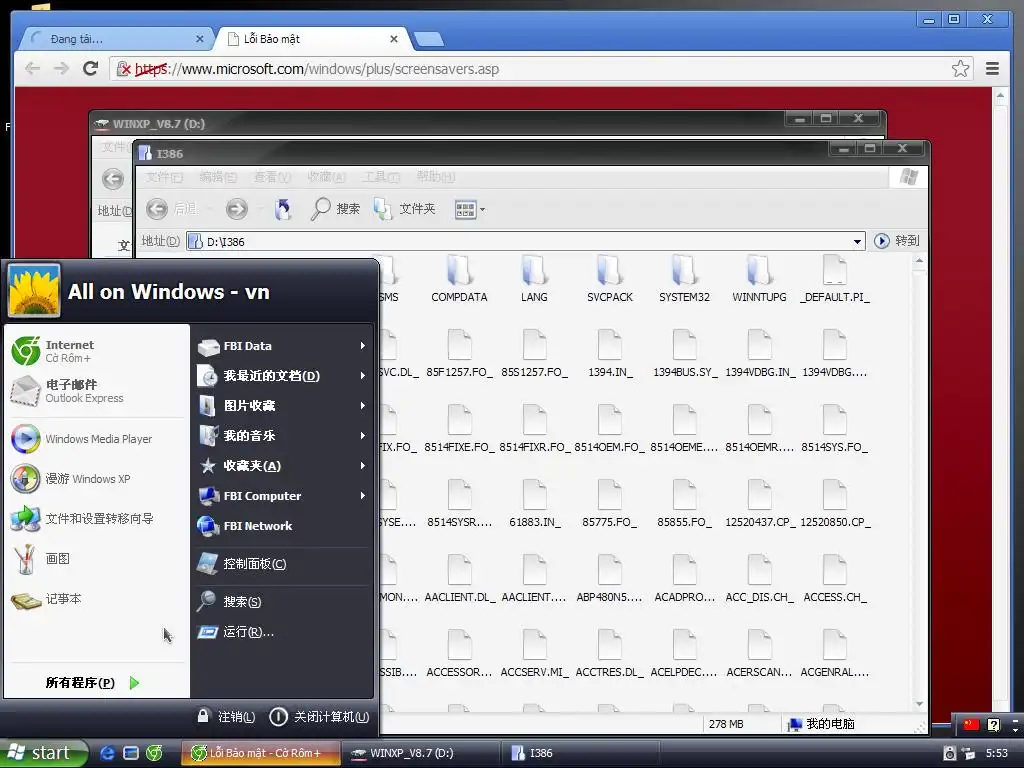Image resolution: width=1024 pixels, height=768 pixels.
Task: Toggle the Folders (文件夹) pane button
Action: pos(405,209)
